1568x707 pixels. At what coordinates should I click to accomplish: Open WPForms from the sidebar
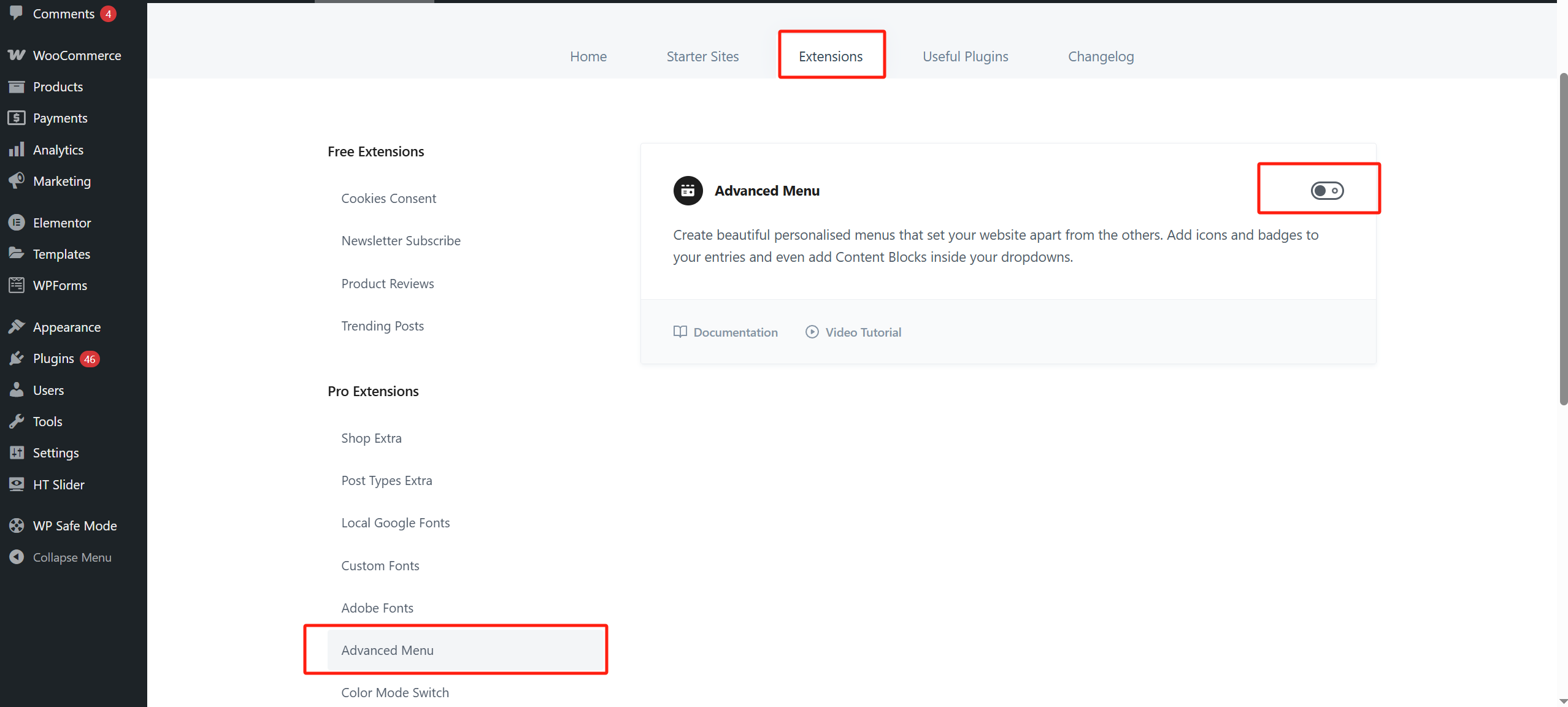[x=60, y=285]
